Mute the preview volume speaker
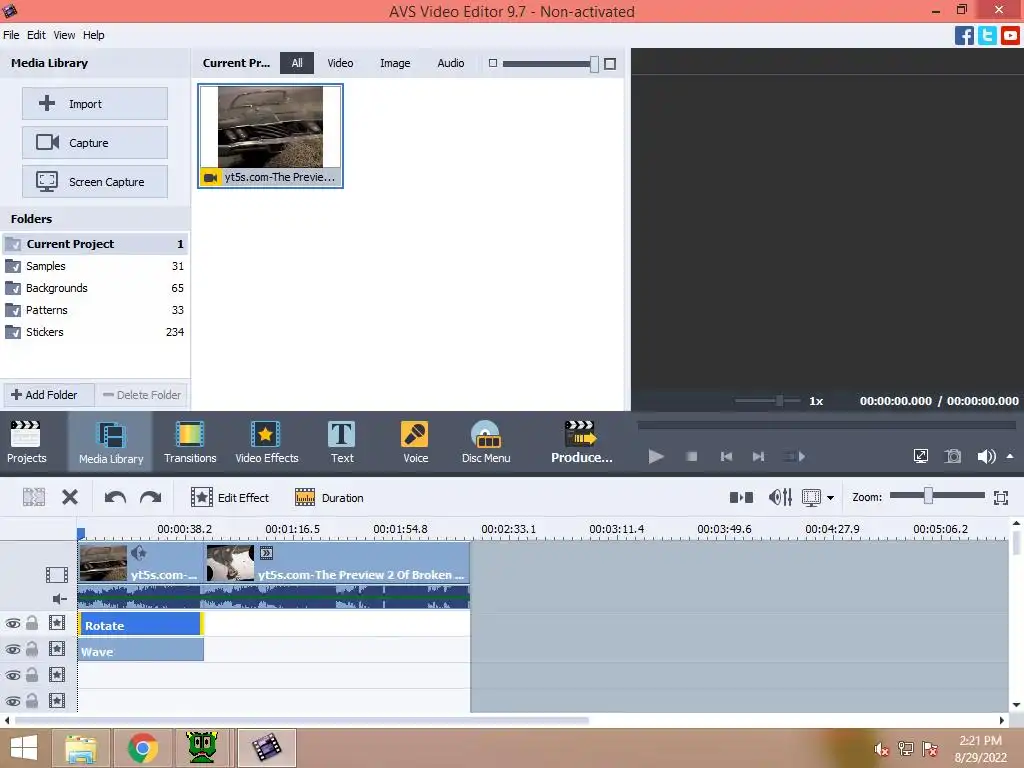The width and height of the screenshot is (1024, 768). [986, 456]
